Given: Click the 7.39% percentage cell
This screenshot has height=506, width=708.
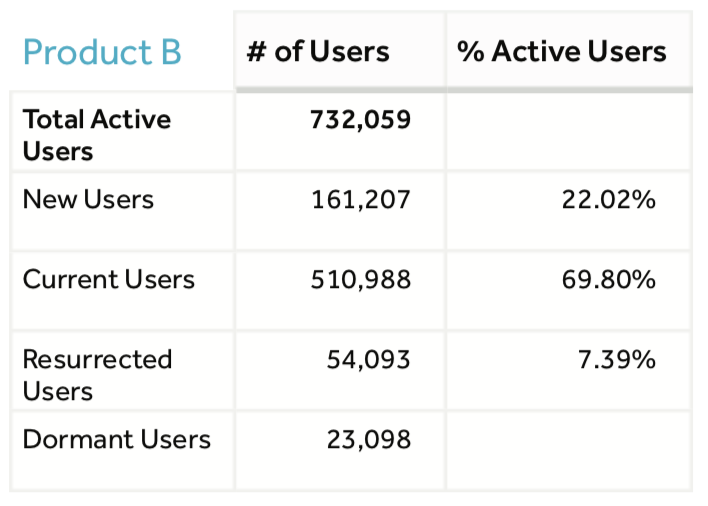Looking at the screenshot, I should pos(617,359).
